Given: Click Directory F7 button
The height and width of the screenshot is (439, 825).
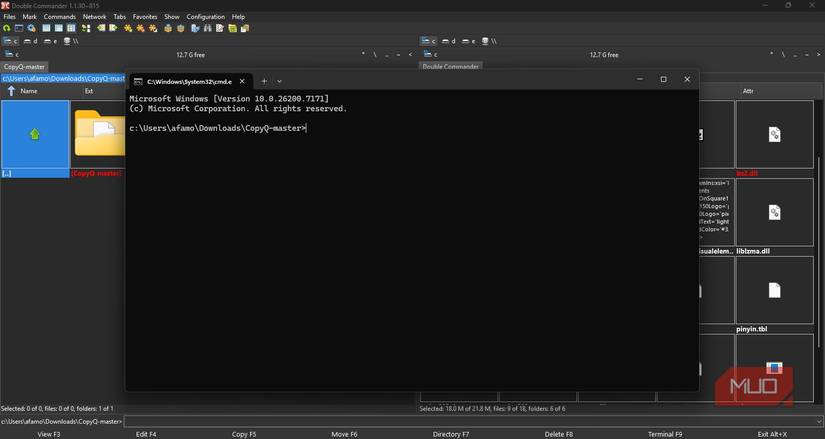Looking at the screenshot, I should (x=450, y=434).
